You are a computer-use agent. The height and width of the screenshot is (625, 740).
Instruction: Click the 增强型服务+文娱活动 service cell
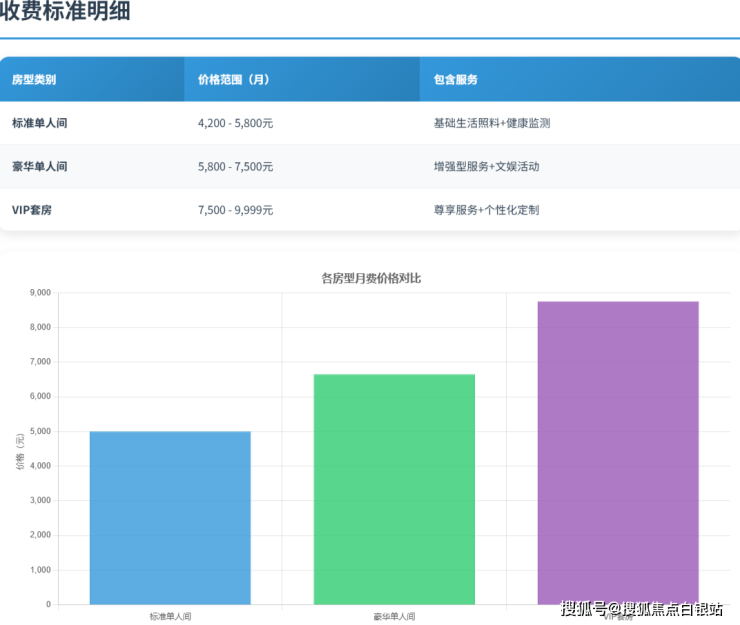tap(486, 166)
